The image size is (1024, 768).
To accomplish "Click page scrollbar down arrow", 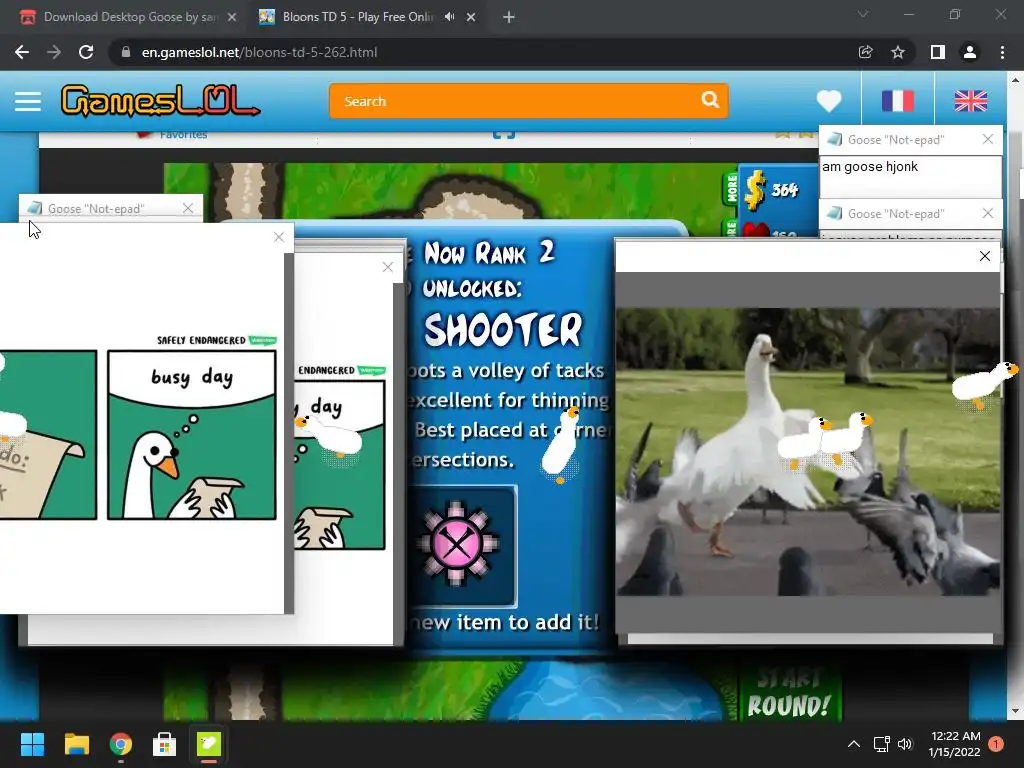I will [x=1015, y=712].
